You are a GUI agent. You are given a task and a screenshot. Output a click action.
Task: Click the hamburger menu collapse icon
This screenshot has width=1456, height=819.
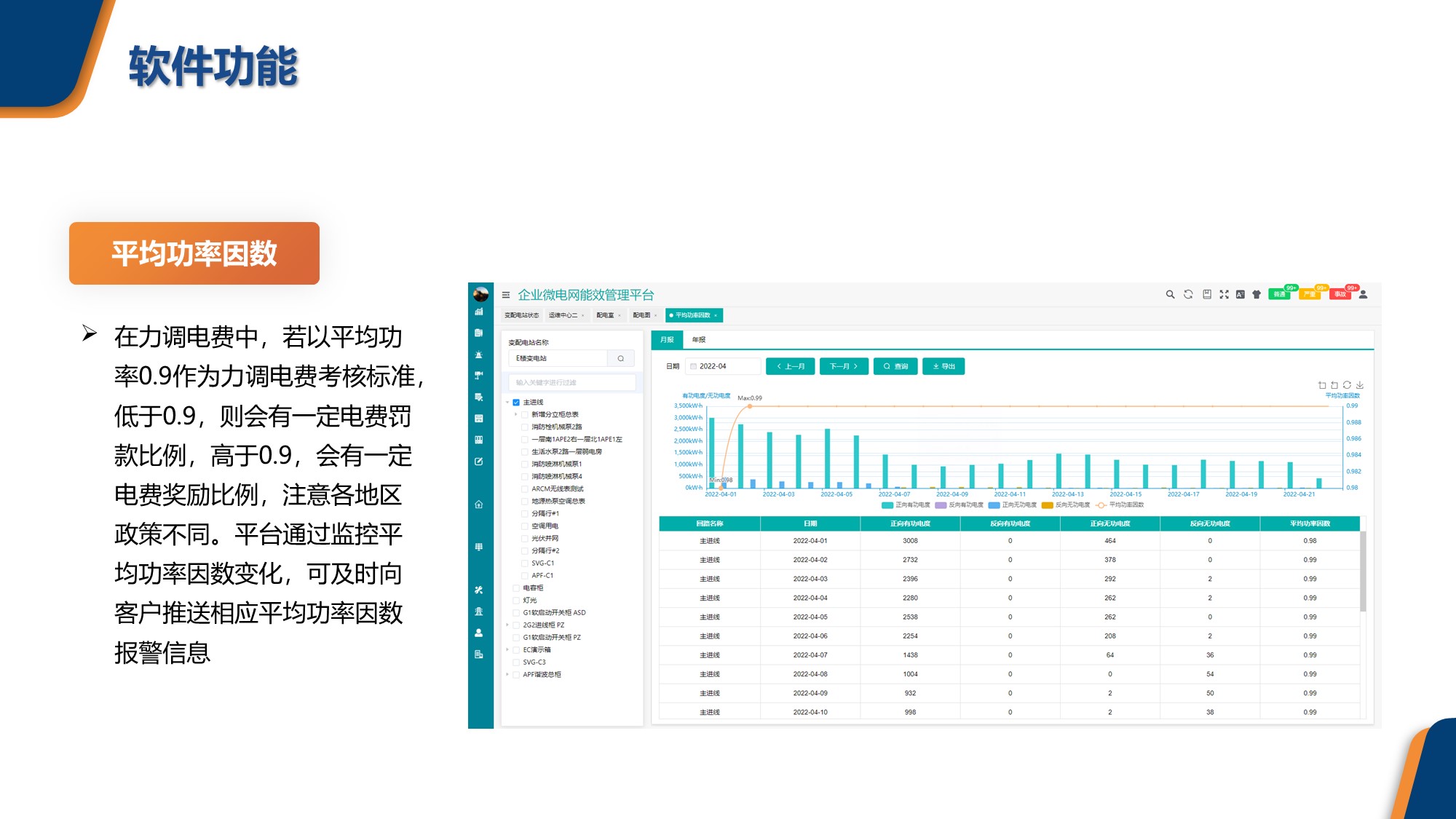tap(505, 295)
